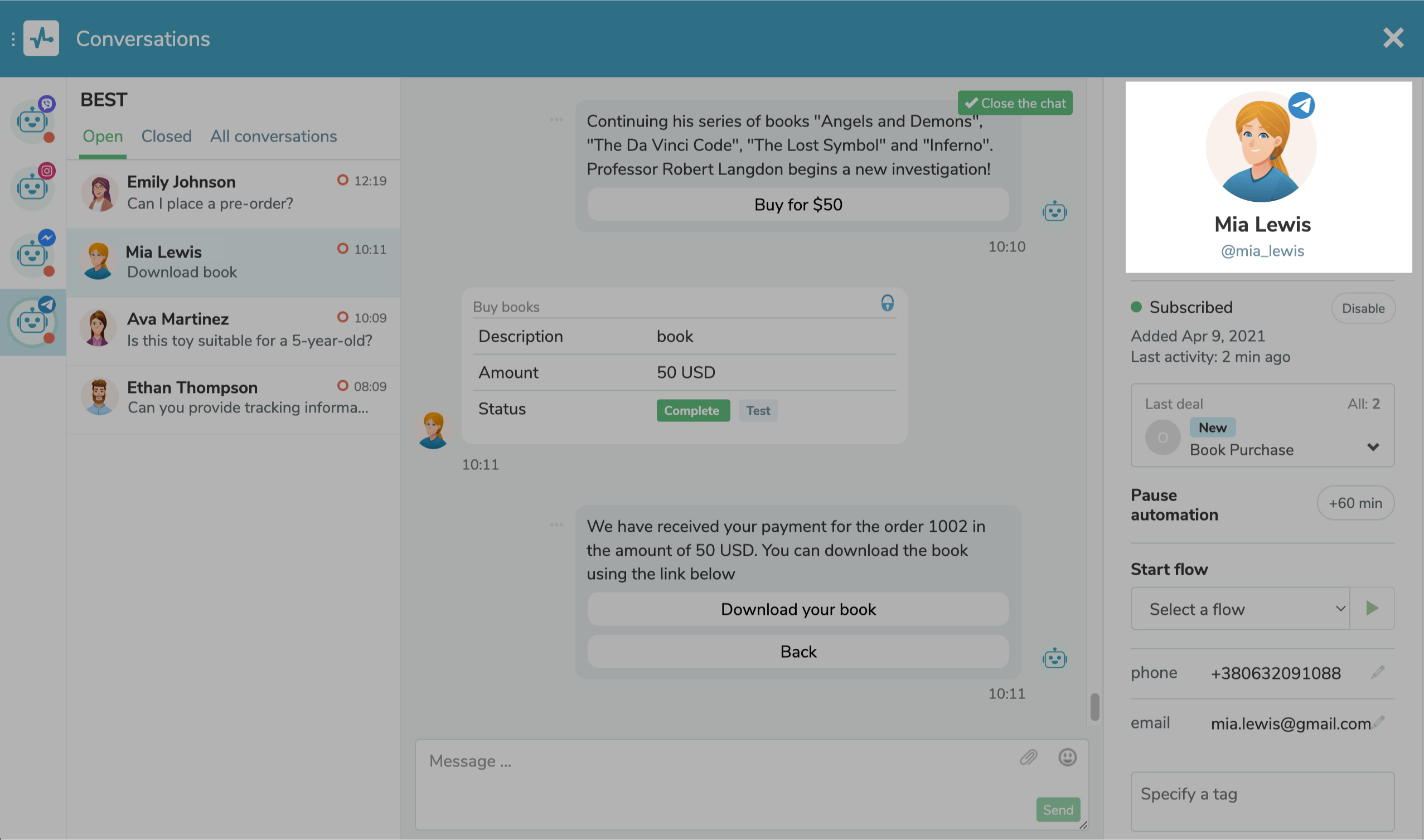
Task: Click the attach file paperclip icon
Action: pos(1028,757)
